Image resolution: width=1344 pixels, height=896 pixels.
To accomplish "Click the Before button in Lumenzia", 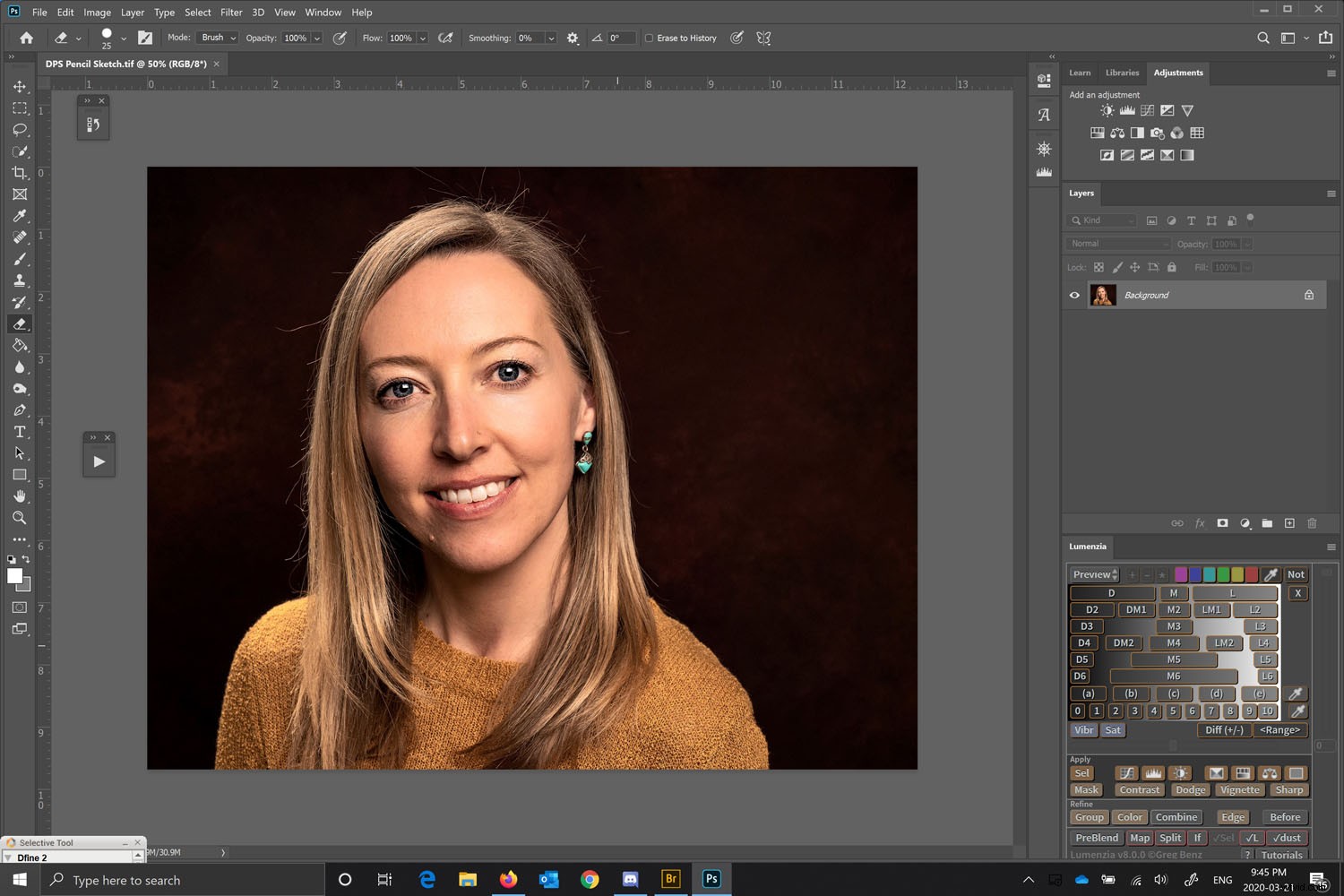I will pyautogui.click(x=1285, y=816).
